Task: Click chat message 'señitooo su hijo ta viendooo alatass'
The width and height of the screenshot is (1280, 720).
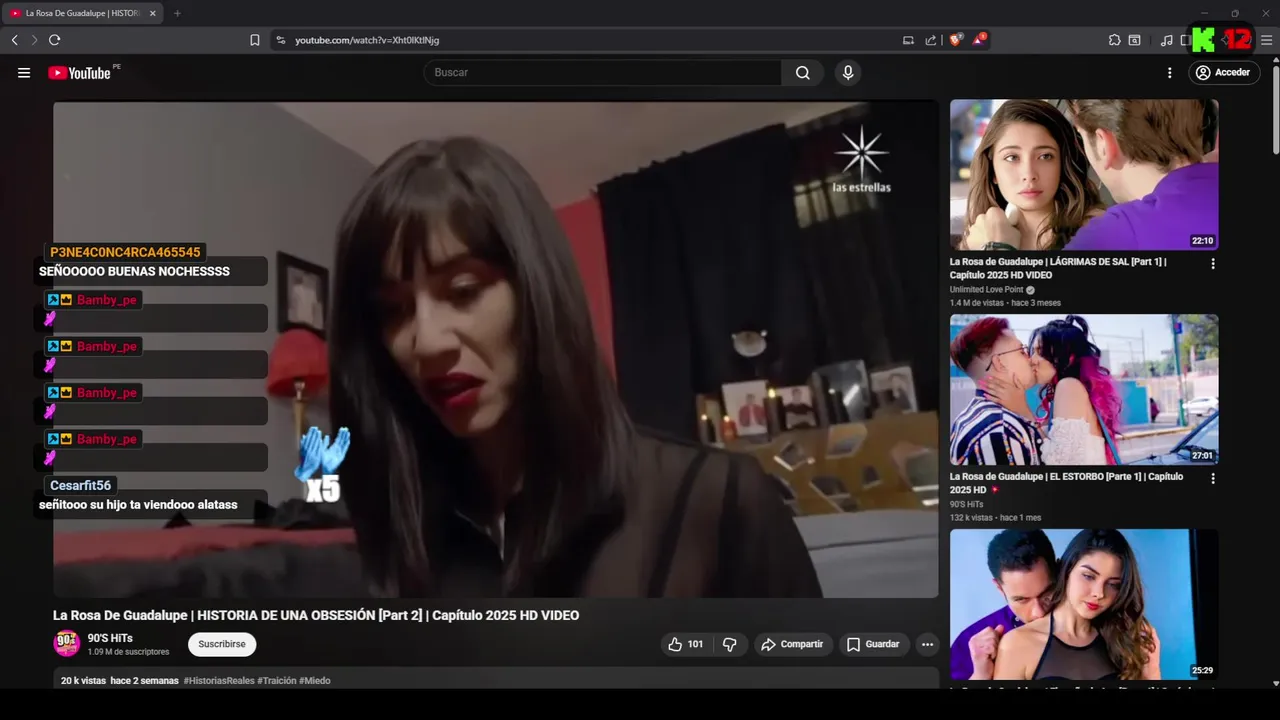Action: click(138, 505)
